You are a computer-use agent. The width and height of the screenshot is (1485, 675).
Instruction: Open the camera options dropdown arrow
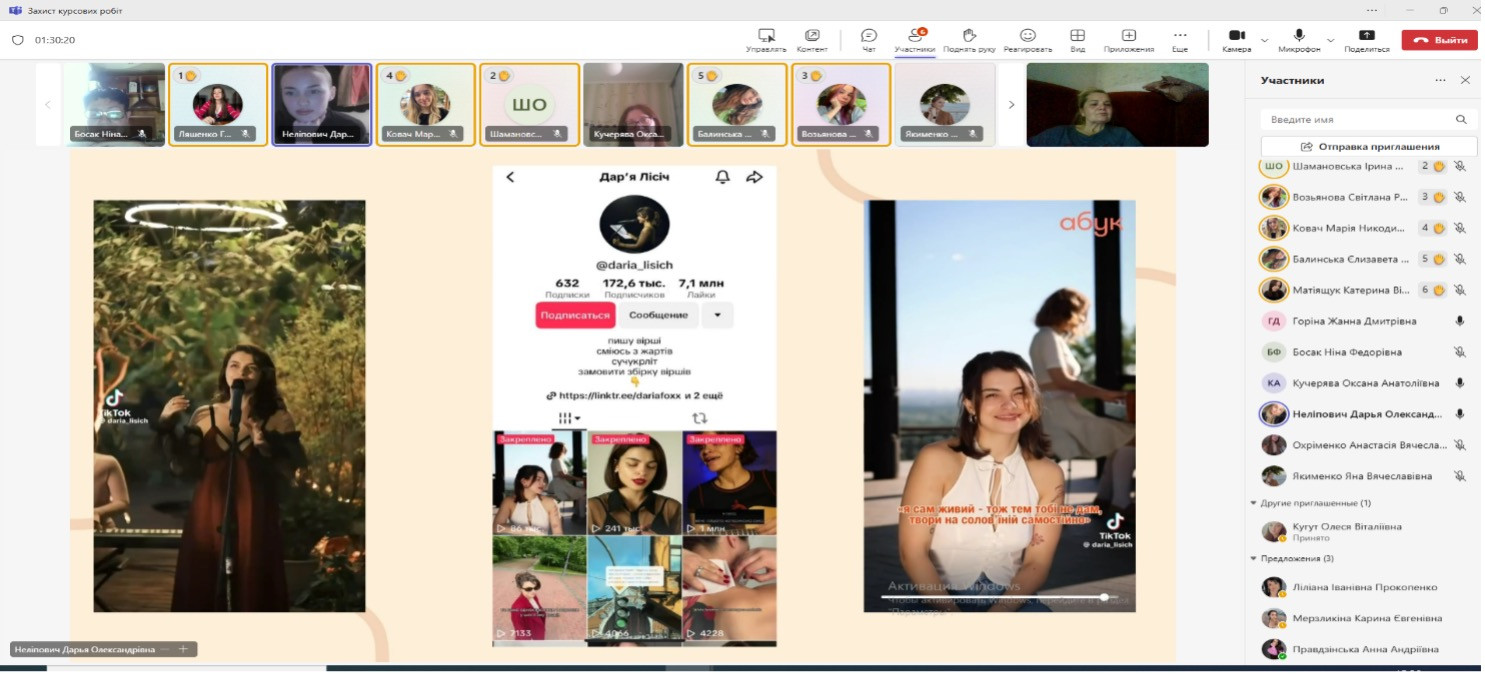[1264, 41]
